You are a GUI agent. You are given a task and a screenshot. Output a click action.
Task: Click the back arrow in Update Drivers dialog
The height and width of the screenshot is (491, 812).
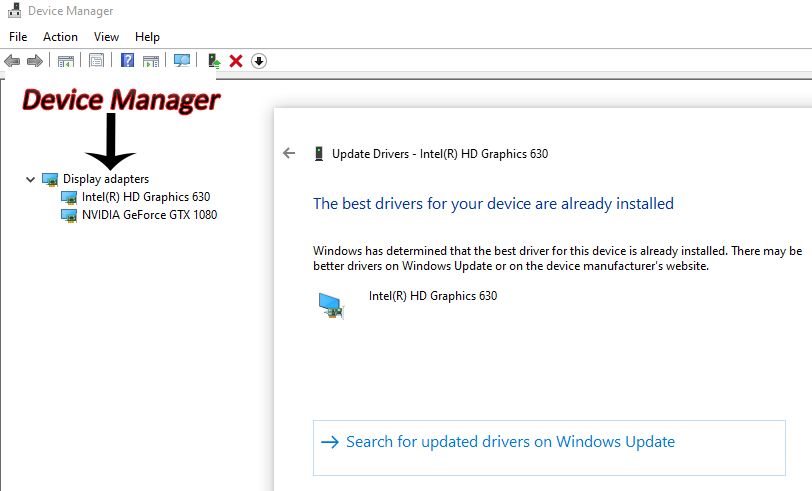(289, 153)
